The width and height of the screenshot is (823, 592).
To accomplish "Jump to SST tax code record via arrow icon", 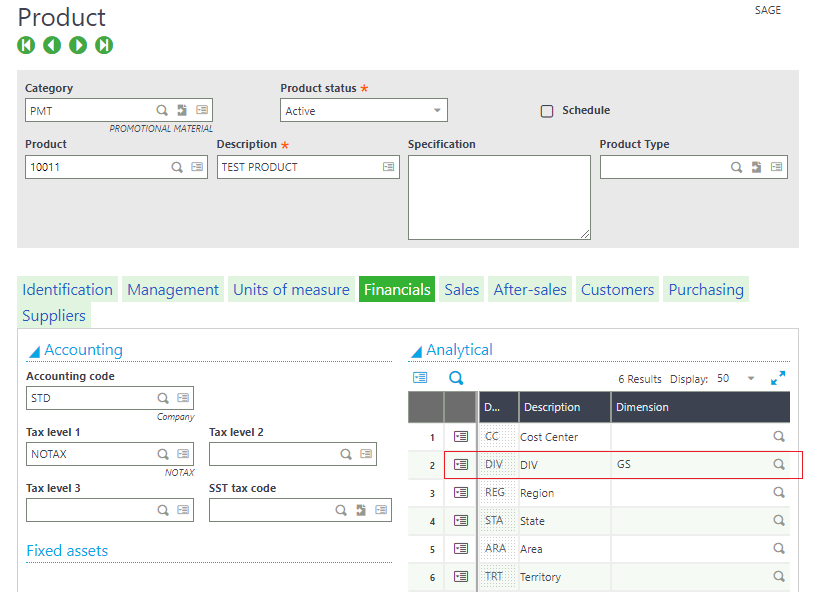I will tap(361, 510).
